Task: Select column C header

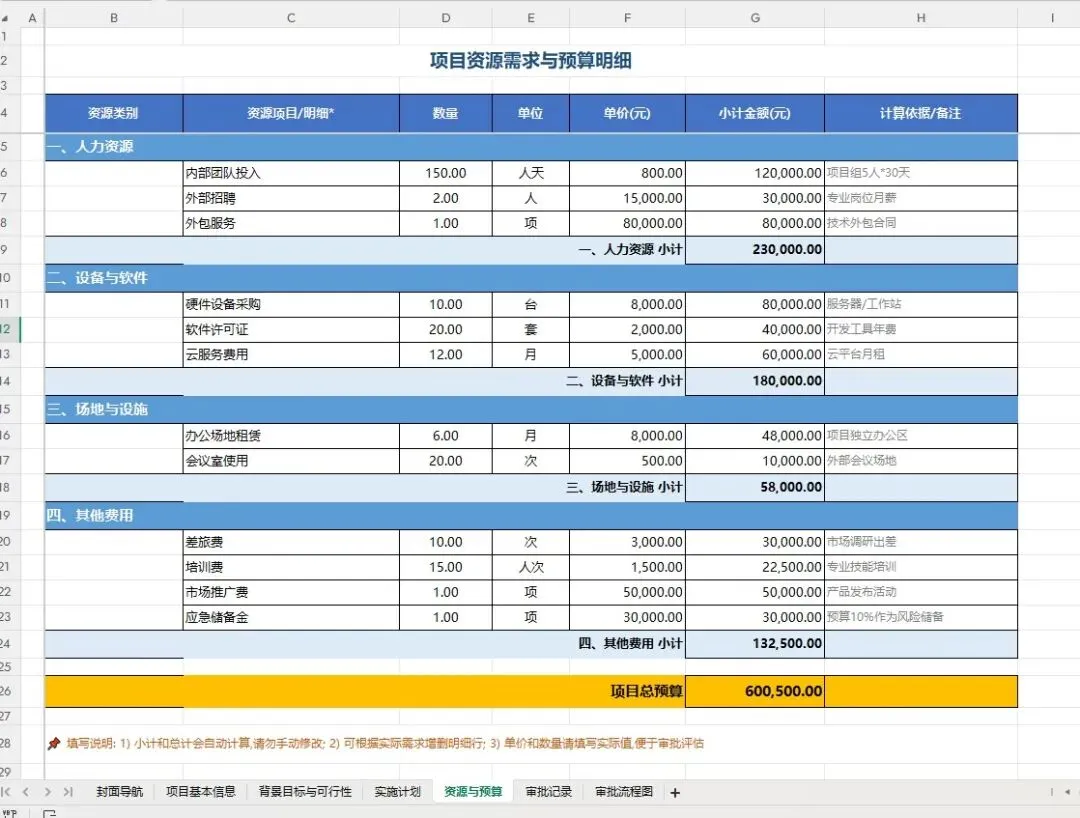Action: tap(291, 19)
